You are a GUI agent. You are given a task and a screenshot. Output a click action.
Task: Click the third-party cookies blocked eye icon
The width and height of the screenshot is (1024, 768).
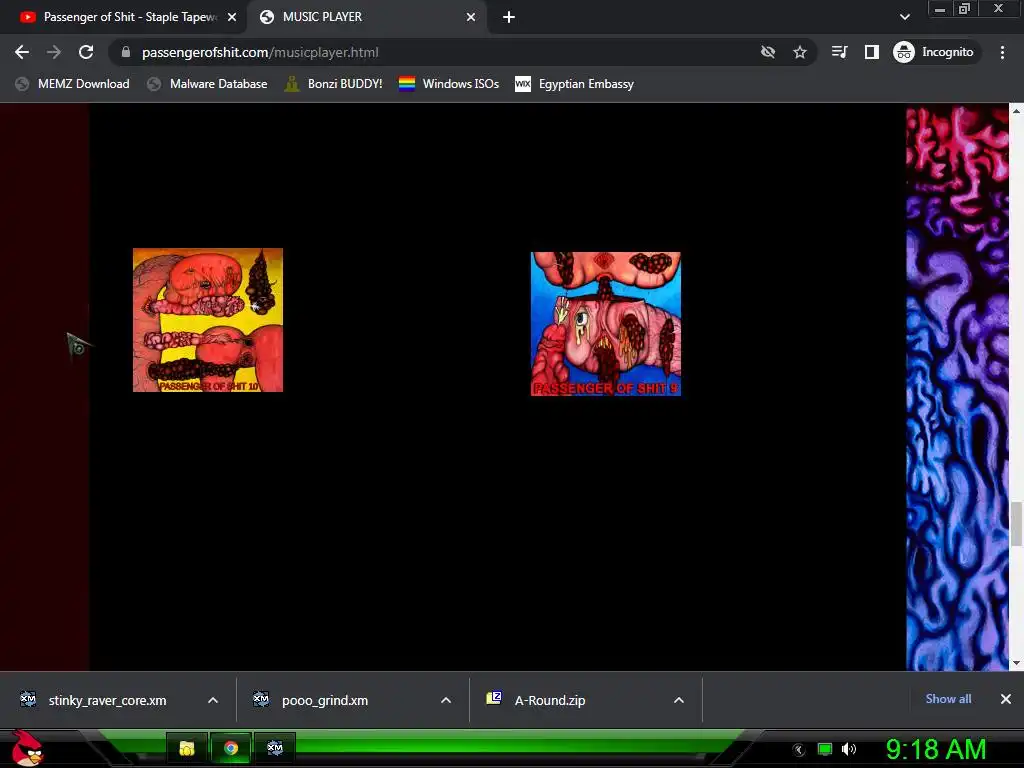(768, 52)
